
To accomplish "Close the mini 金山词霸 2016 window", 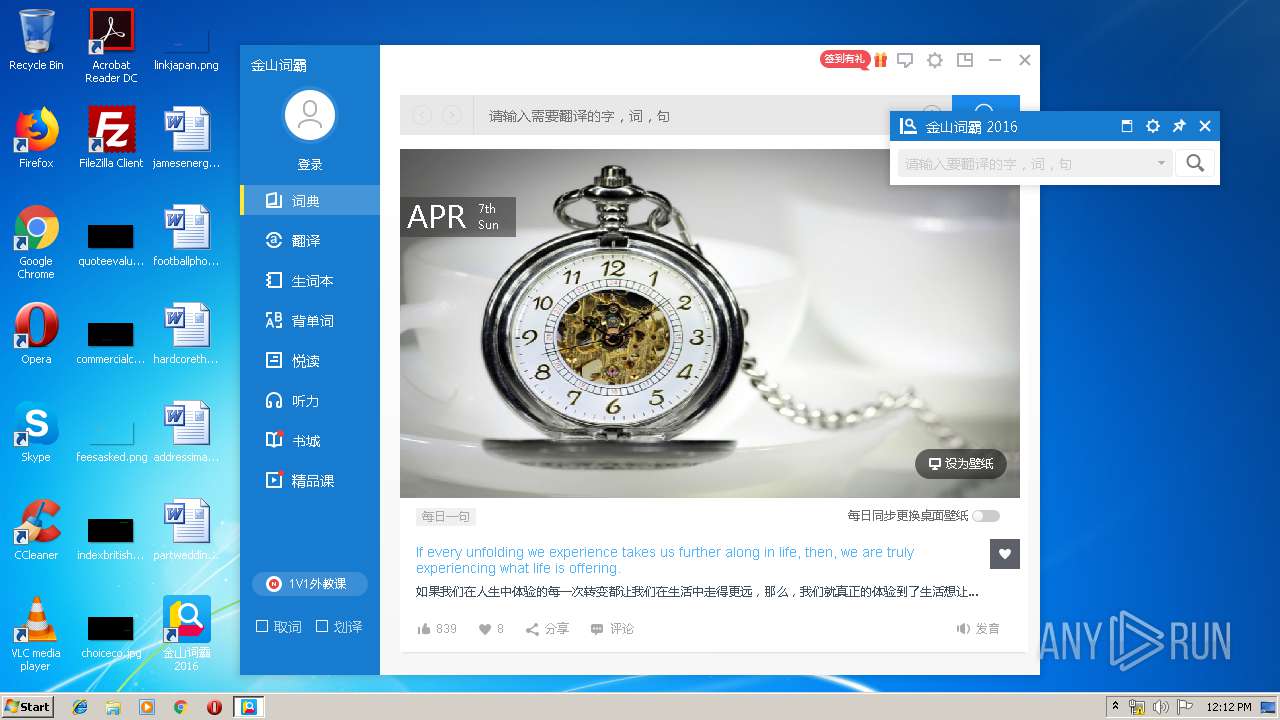I will (x=1205, y=126).
